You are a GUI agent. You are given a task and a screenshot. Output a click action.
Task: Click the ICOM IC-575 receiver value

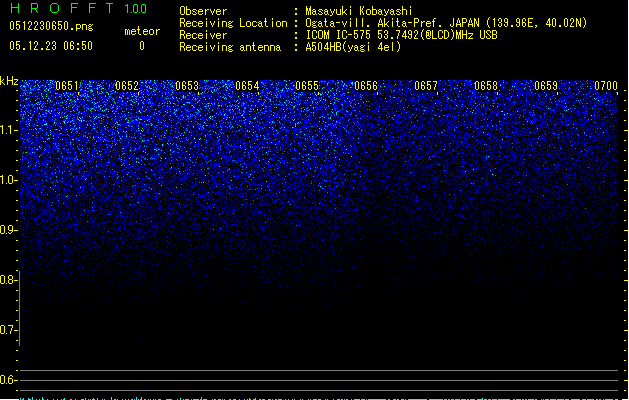(x=402, y=35)
